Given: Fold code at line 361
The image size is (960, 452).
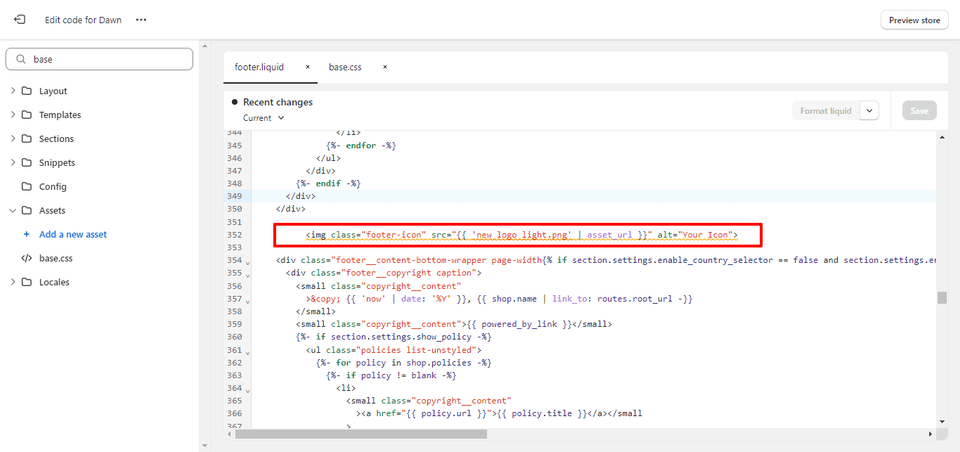Looking at the screenshot, I should (x=249, y=352).
